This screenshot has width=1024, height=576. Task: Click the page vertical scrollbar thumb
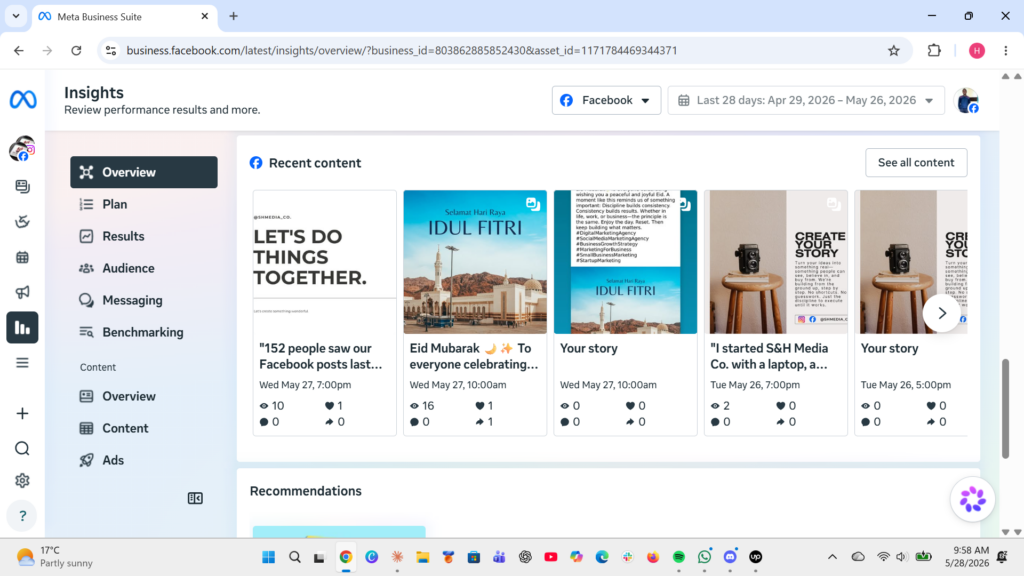1006,408
